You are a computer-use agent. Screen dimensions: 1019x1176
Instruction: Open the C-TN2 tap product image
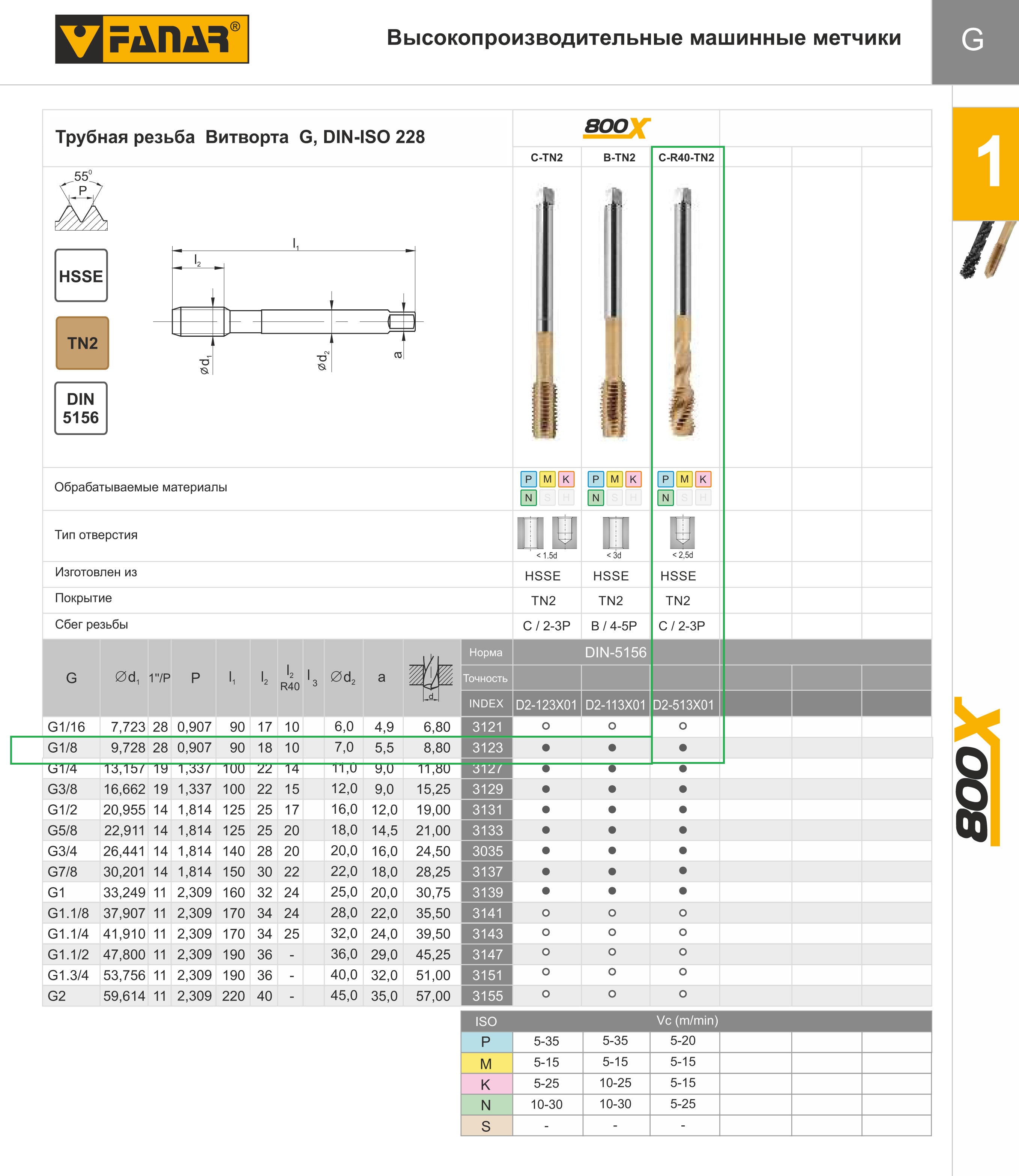(x=545, y=313)
